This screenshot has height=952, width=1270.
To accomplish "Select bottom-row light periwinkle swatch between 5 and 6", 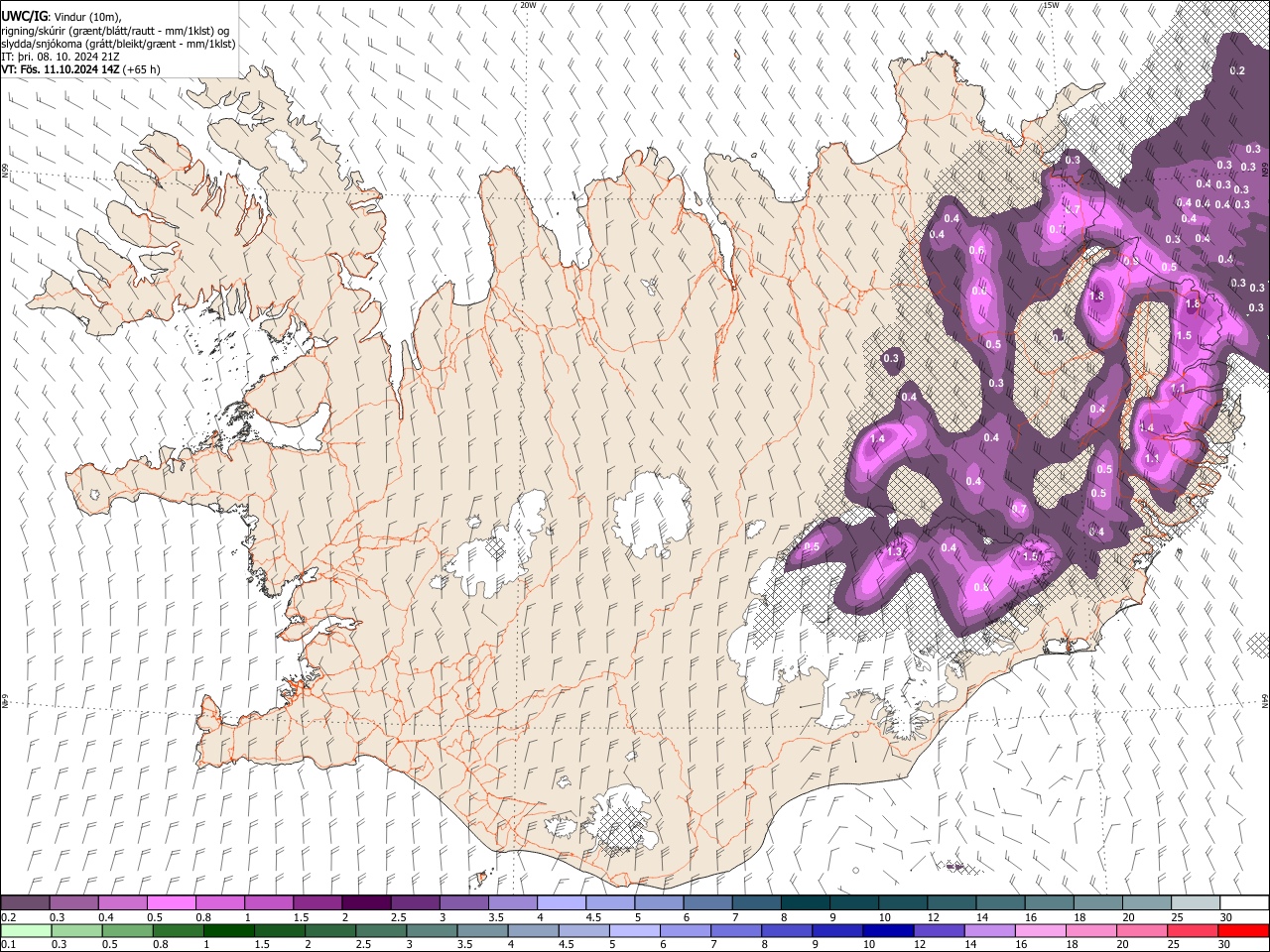I will pos(634,930).
